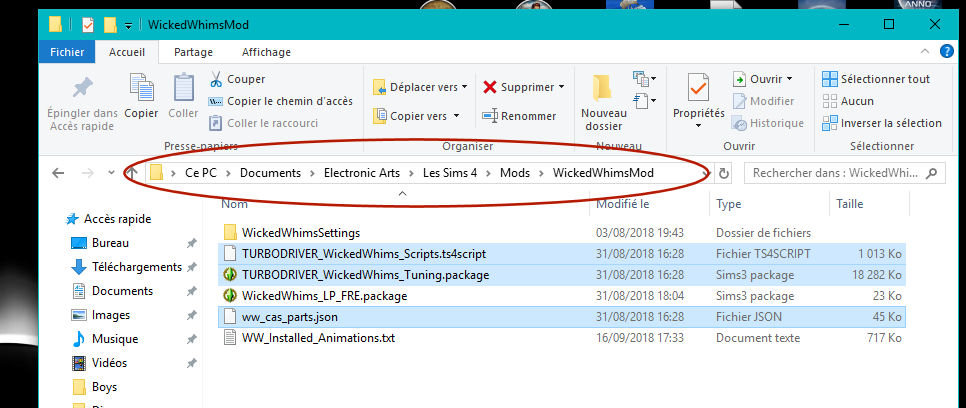Open the Accès facile dropdown icon

point(644,100)
